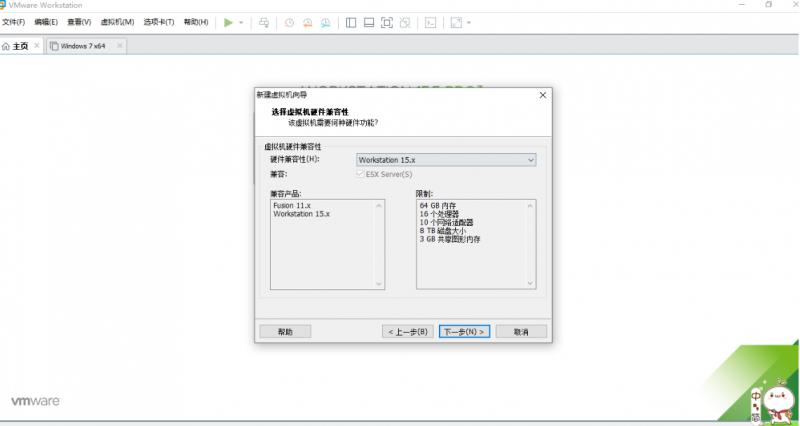Close the 主页 tab
Image resolution: width=800 pixels, height=426 pixels.
tap(37, 45)
